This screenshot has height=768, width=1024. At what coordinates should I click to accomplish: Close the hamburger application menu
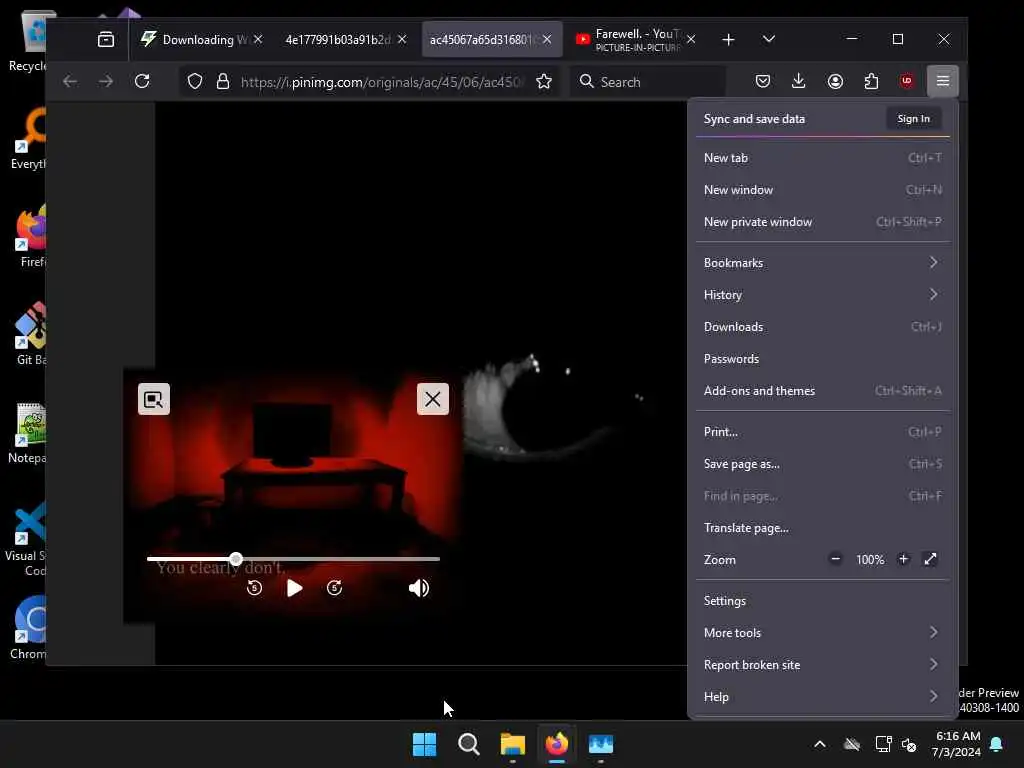click(942, 81)
